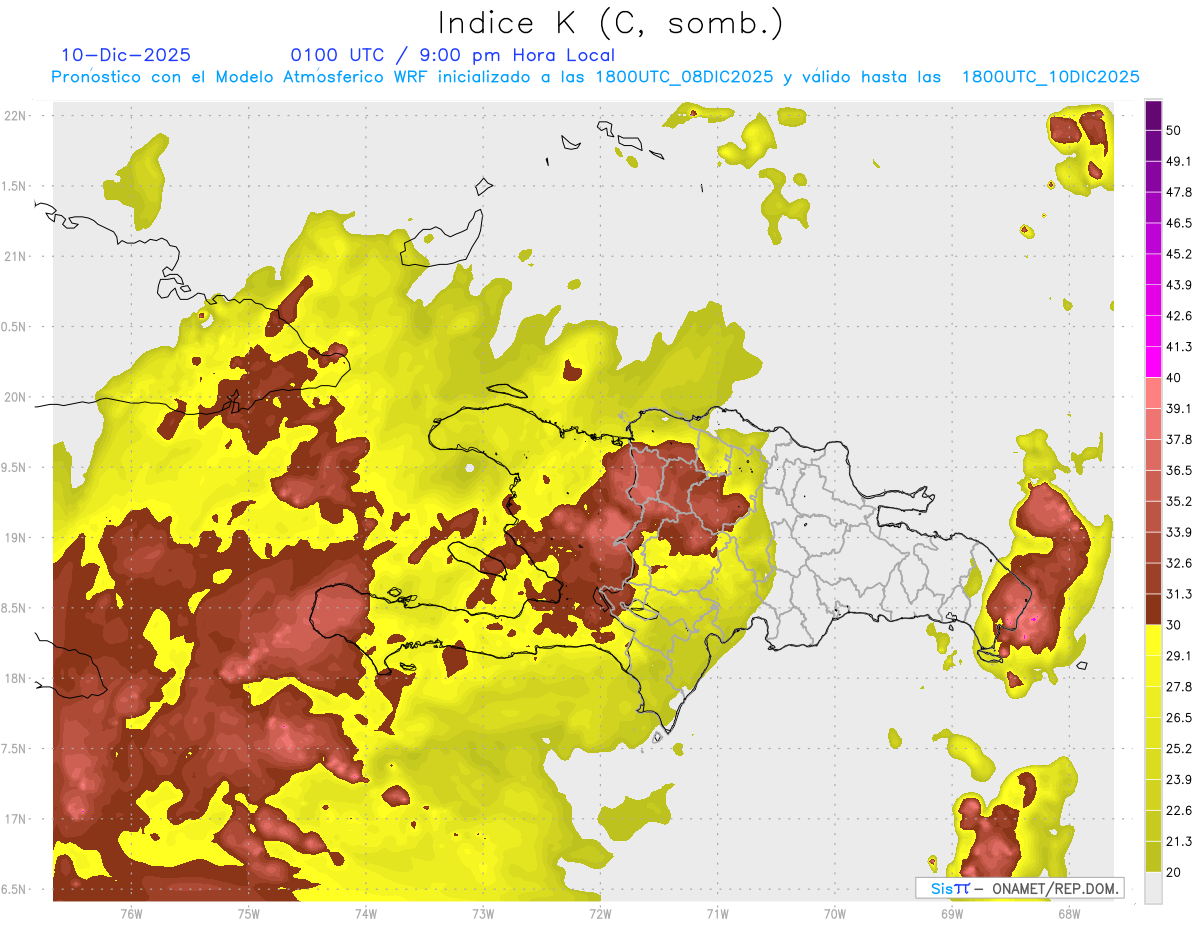This screenshot has width=1200, height=927.
Task: Select the "69W" longitude label
Action: click(x=951, y=914)
